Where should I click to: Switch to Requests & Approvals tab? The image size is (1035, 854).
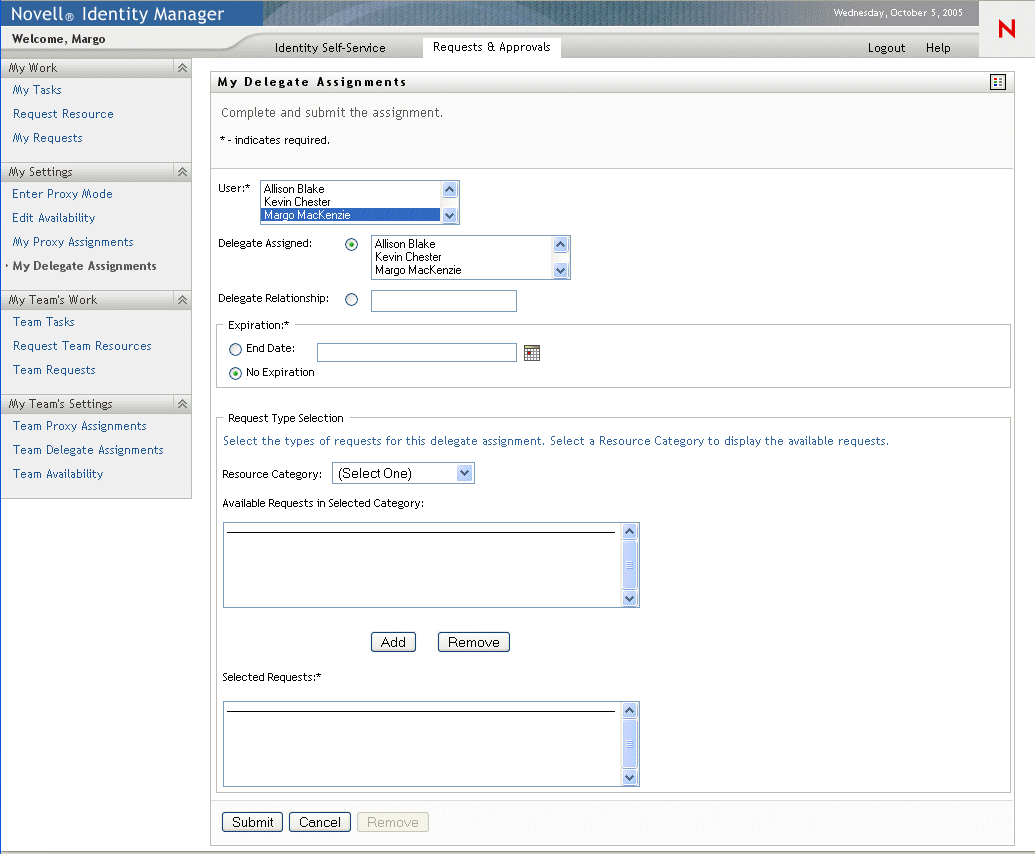[492, 47]
